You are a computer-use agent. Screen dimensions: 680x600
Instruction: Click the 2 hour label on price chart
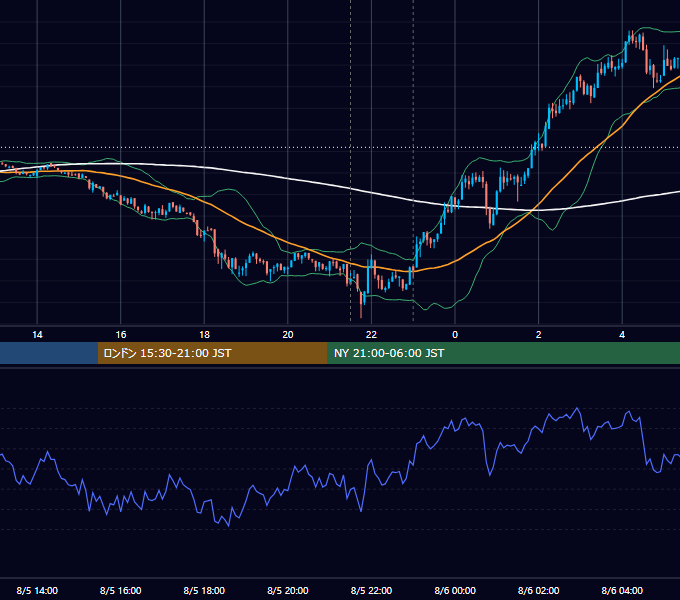click(x=539, y=335)
